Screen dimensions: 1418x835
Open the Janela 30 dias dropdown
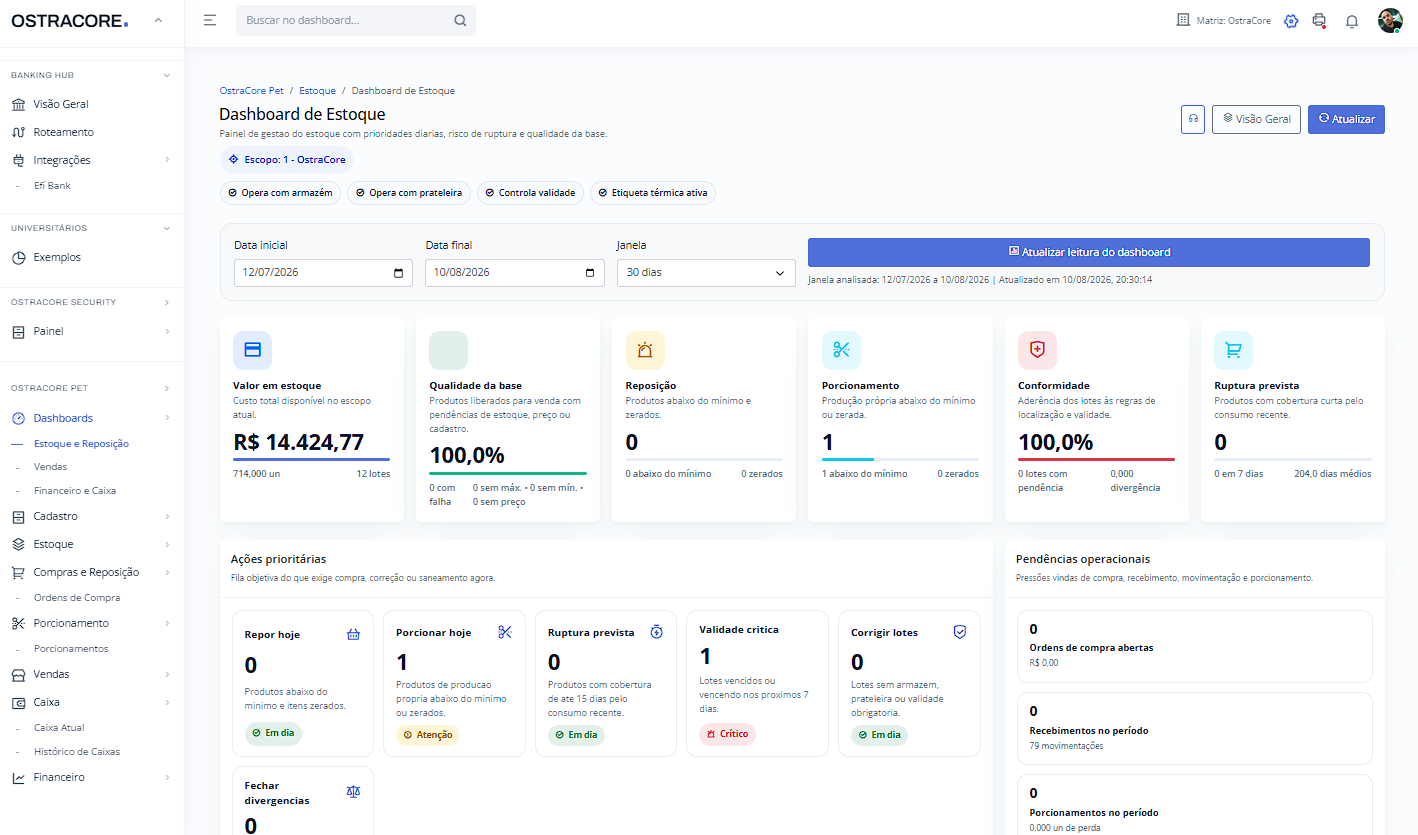point(706,273)
